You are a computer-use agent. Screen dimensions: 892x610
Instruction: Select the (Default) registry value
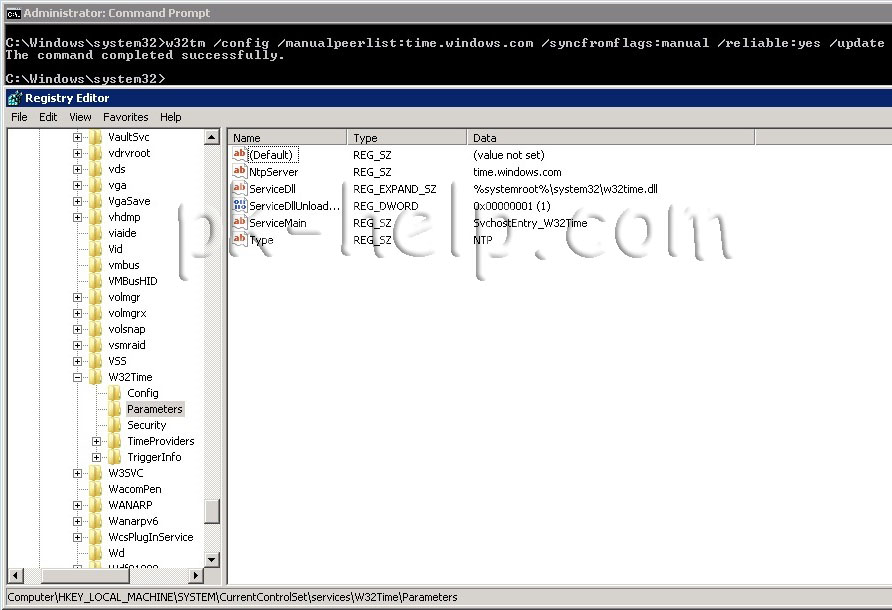coord(272,155)
